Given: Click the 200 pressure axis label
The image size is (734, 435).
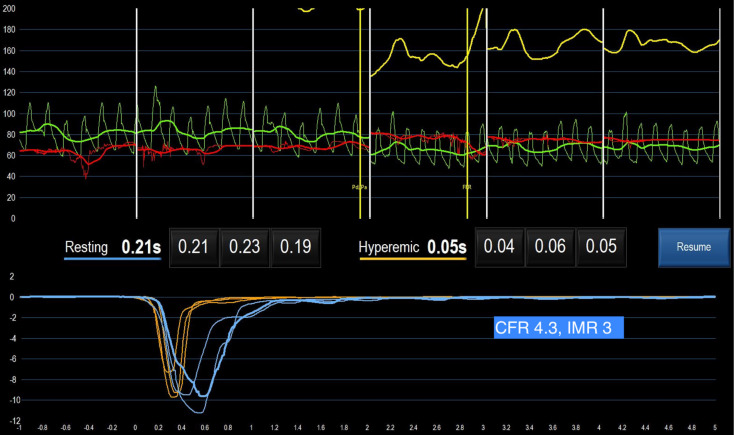Looking at the screenshot, I should 8,8.
